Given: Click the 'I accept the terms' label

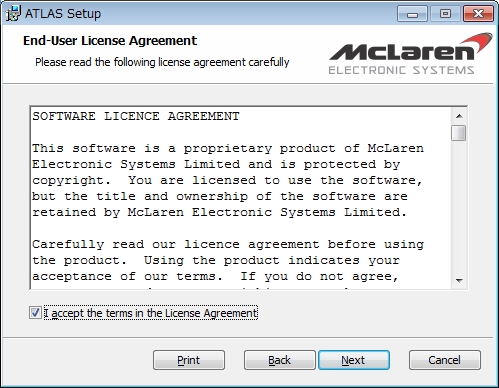Looking at the screenshot, I should [151, 313].
